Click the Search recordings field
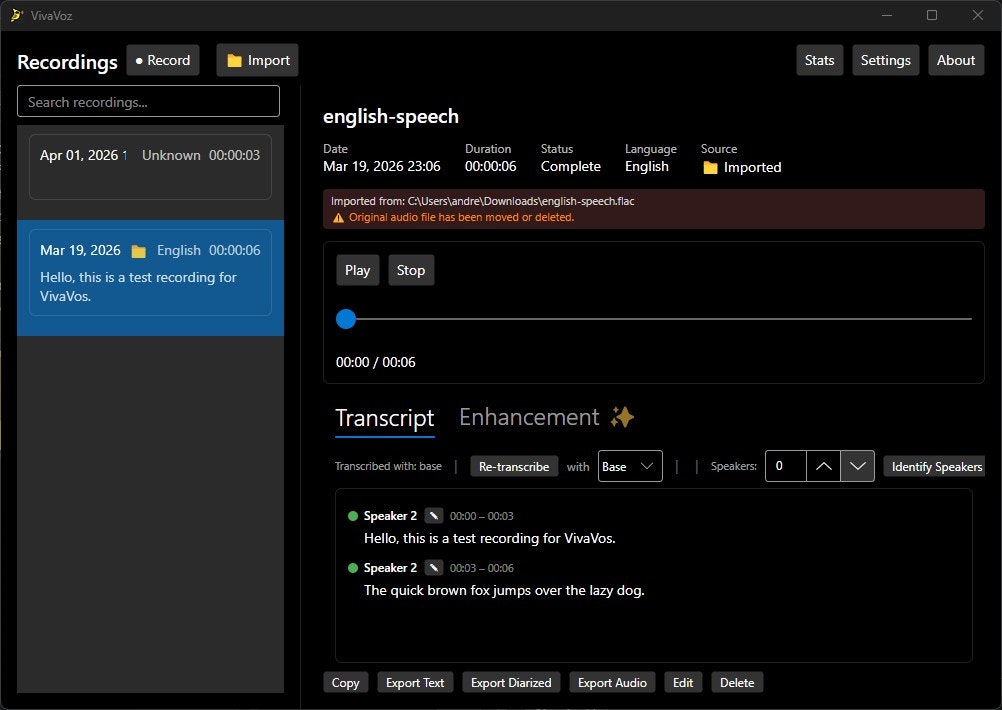The image size is (1002, 710). [148, 102]
